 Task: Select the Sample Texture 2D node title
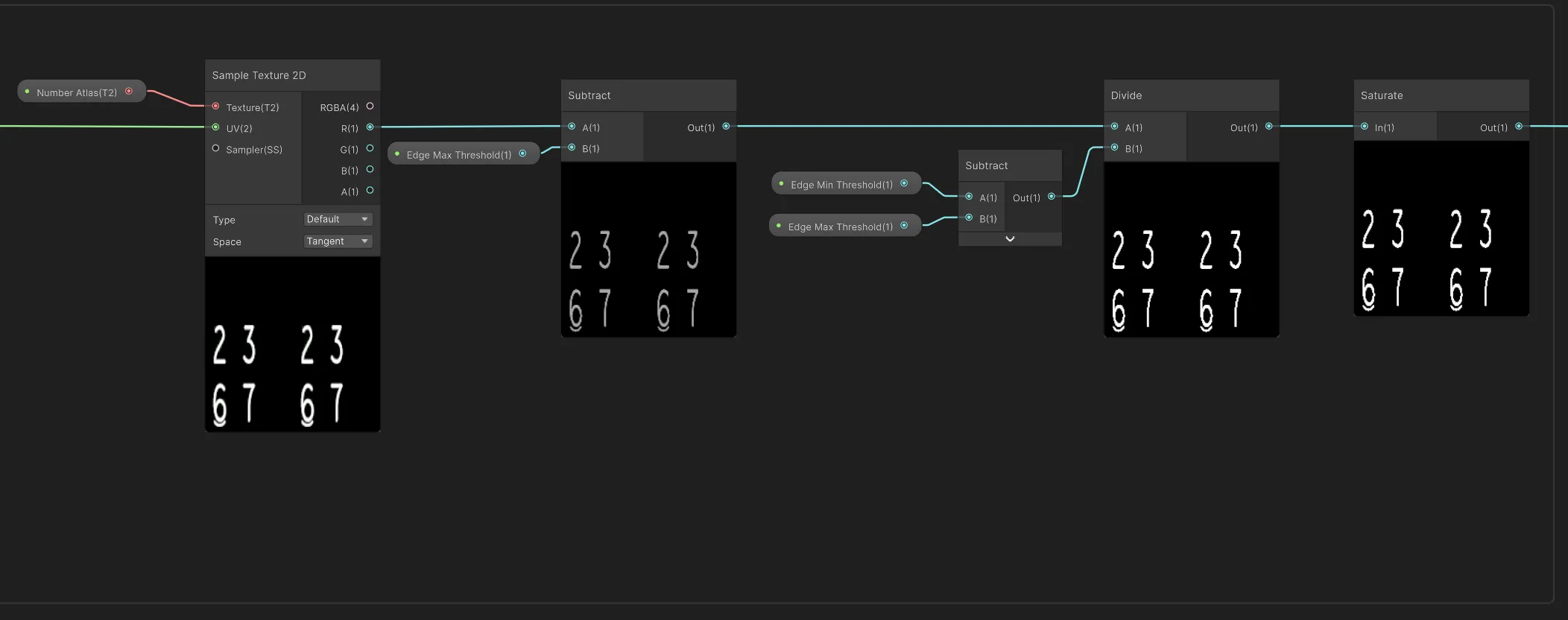259,75
